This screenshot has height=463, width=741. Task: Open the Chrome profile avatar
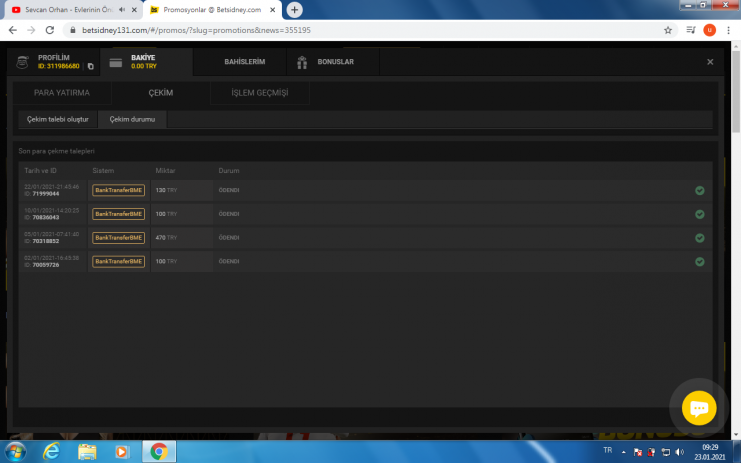click(709, 30)
